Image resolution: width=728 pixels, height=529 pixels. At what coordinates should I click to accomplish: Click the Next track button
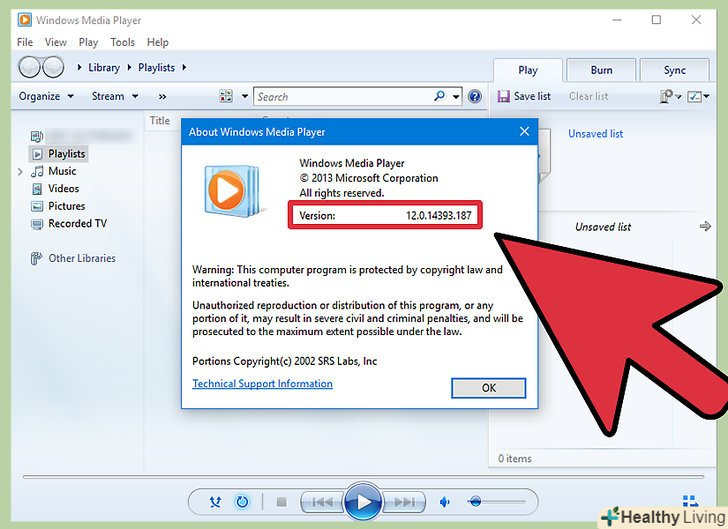click(403, 502)
